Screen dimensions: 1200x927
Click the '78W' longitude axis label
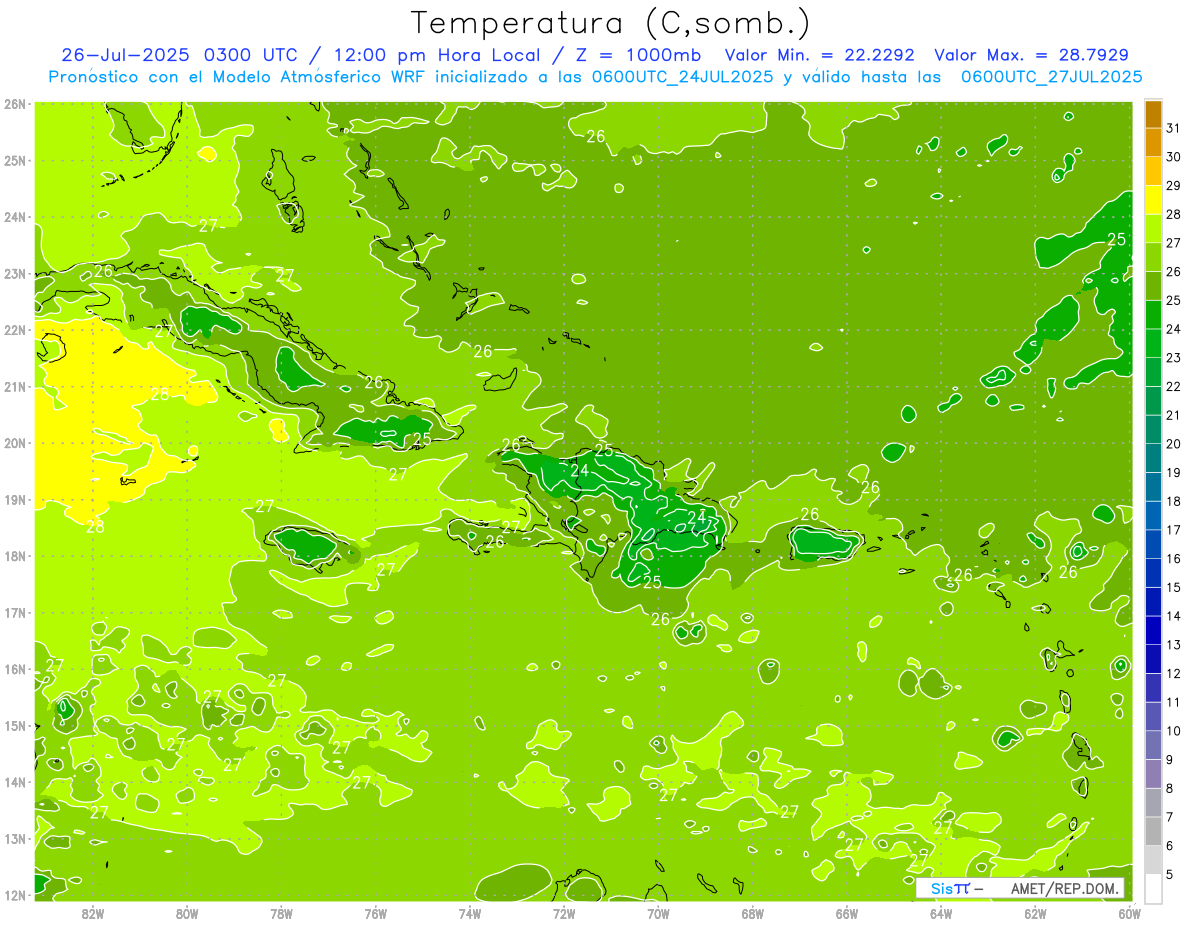point(281,913)
